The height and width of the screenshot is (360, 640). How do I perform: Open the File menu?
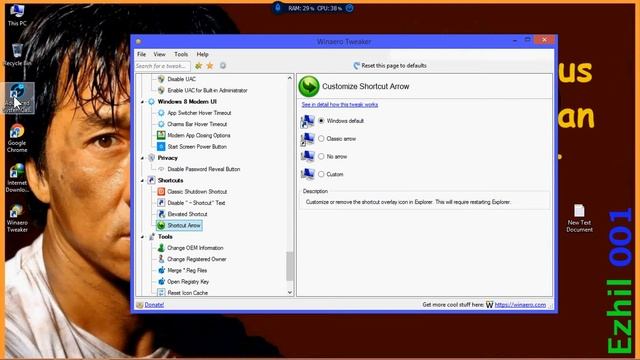(142, 54)
